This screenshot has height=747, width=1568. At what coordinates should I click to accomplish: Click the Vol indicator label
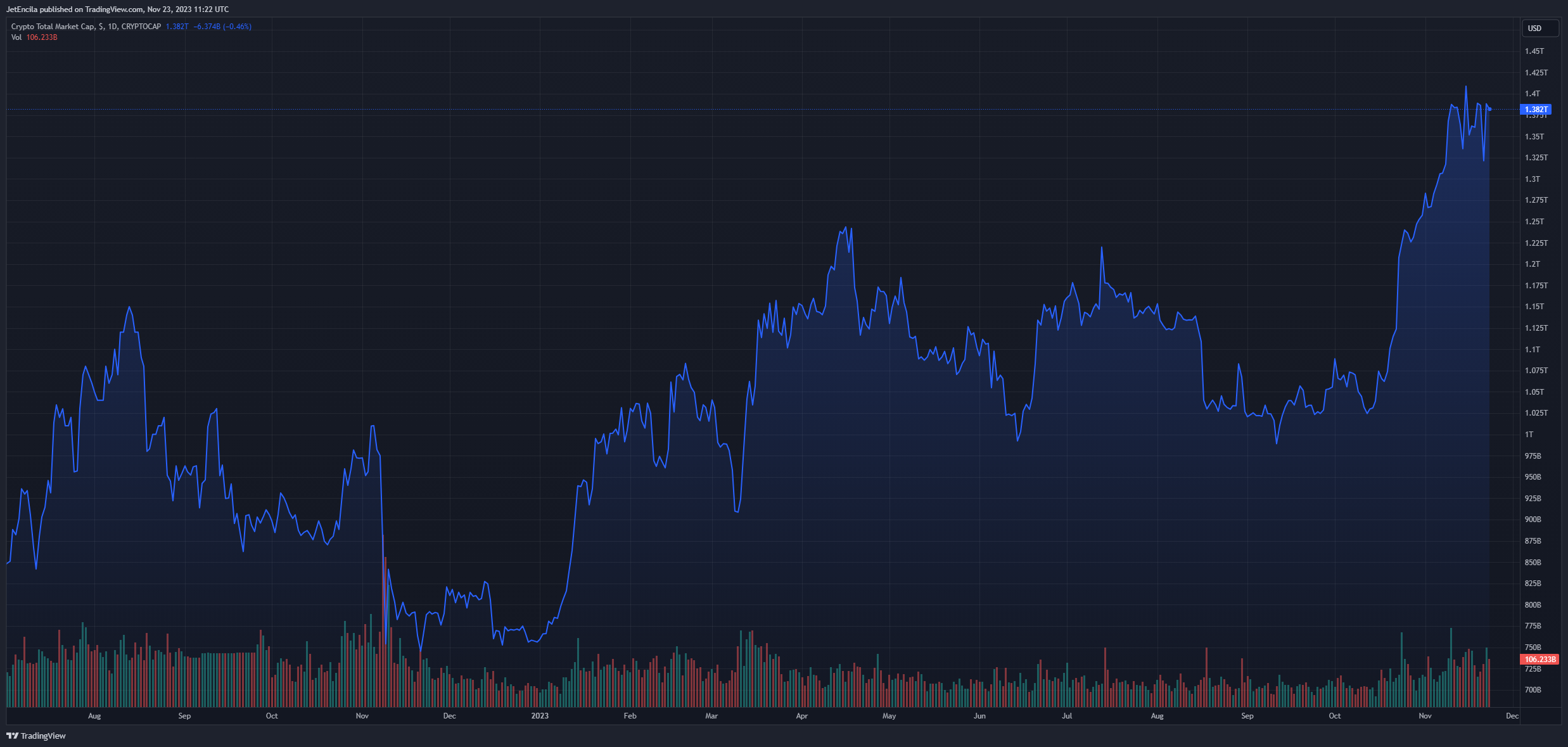[16, 37]
